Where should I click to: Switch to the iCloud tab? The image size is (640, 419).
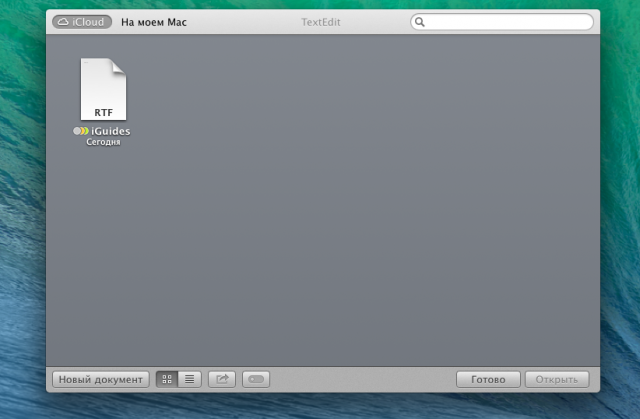point(82,22)
